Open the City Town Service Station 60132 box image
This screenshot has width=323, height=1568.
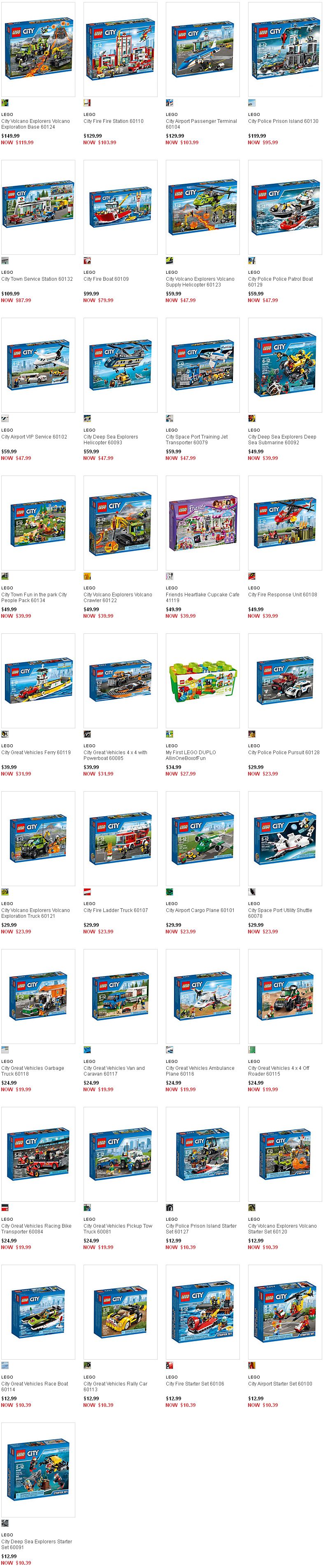coord(38,207)
